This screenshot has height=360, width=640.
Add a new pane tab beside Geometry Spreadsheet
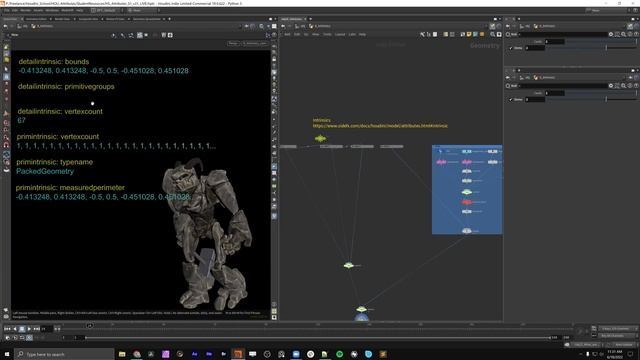169,19
